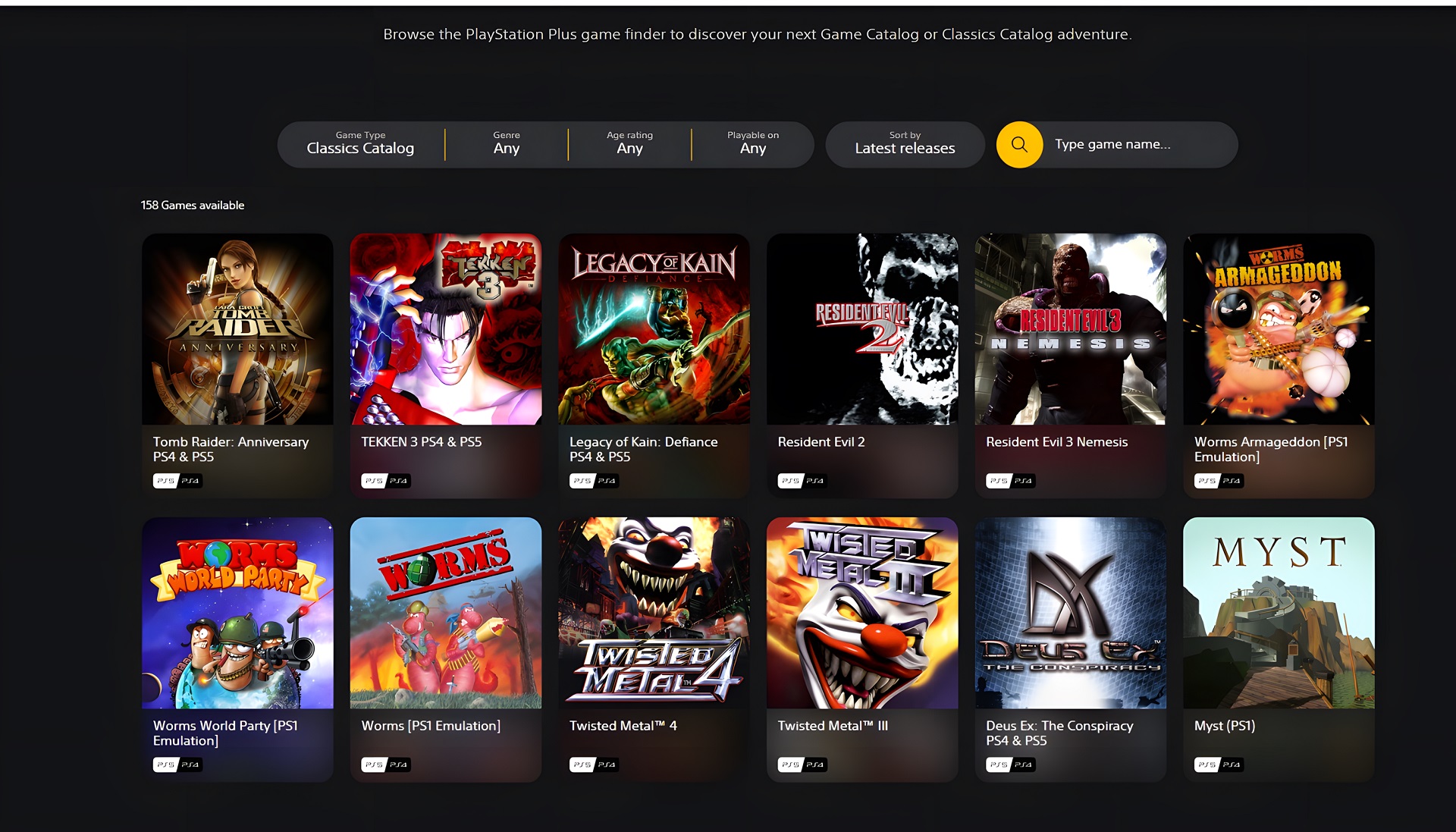The height and width of the screenshot is (832, 1456).
Task: Click the Twisted Metal III title link
Action: click(x=833, y=726)
